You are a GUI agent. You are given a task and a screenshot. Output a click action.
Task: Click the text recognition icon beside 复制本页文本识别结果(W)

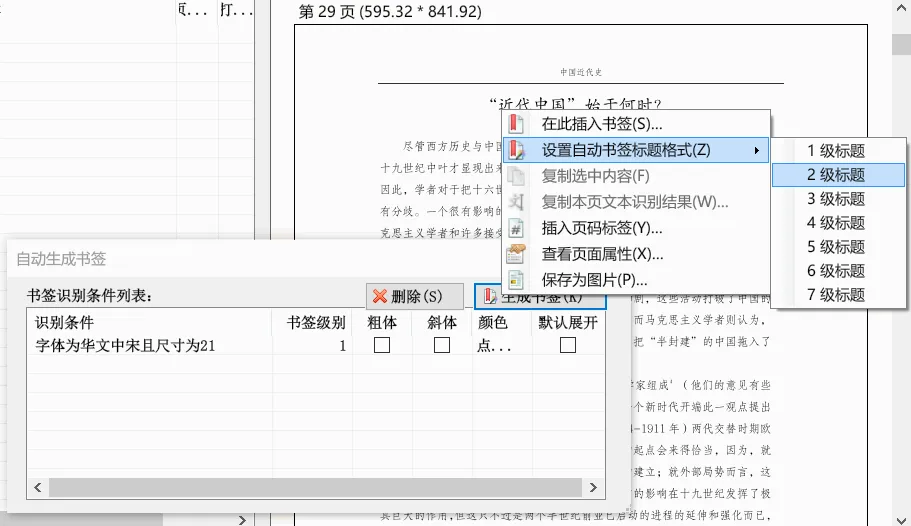[516, 202]
